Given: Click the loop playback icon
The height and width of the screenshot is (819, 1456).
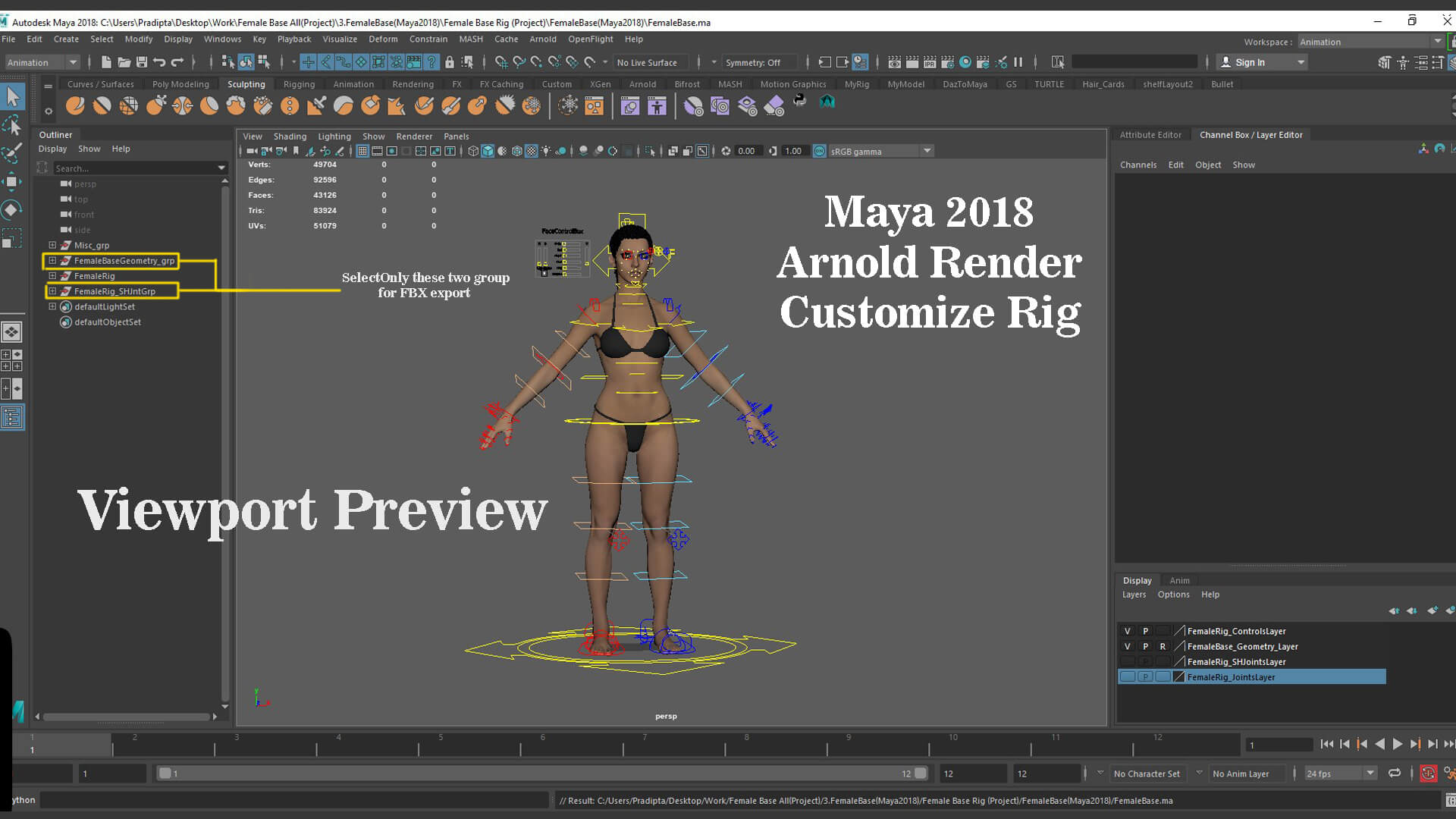Looking at the screenshot, I should (1395, 773).
